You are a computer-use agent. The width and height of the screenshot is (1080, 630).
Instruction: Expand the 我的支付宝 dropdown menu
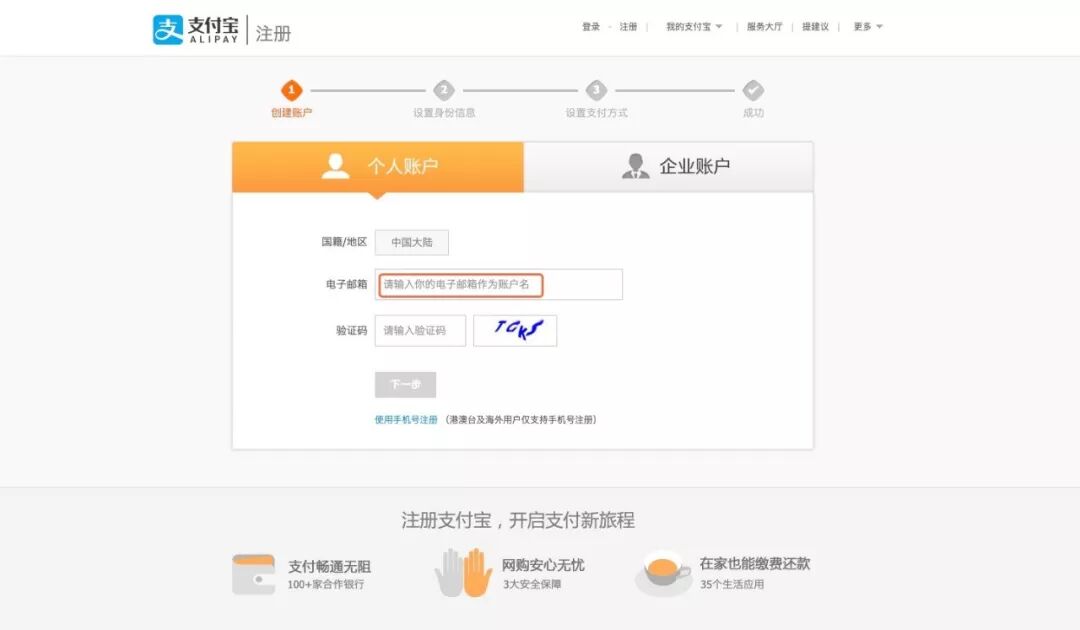694,27
